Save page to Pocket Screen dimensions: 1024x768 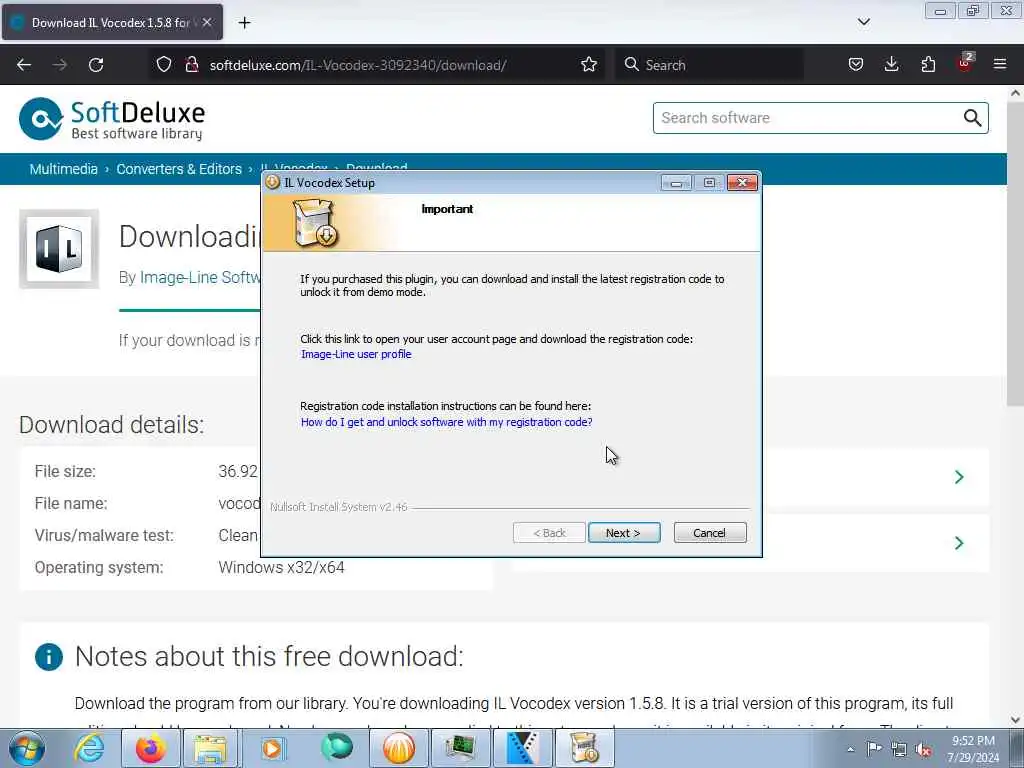[x=856, y=65]
